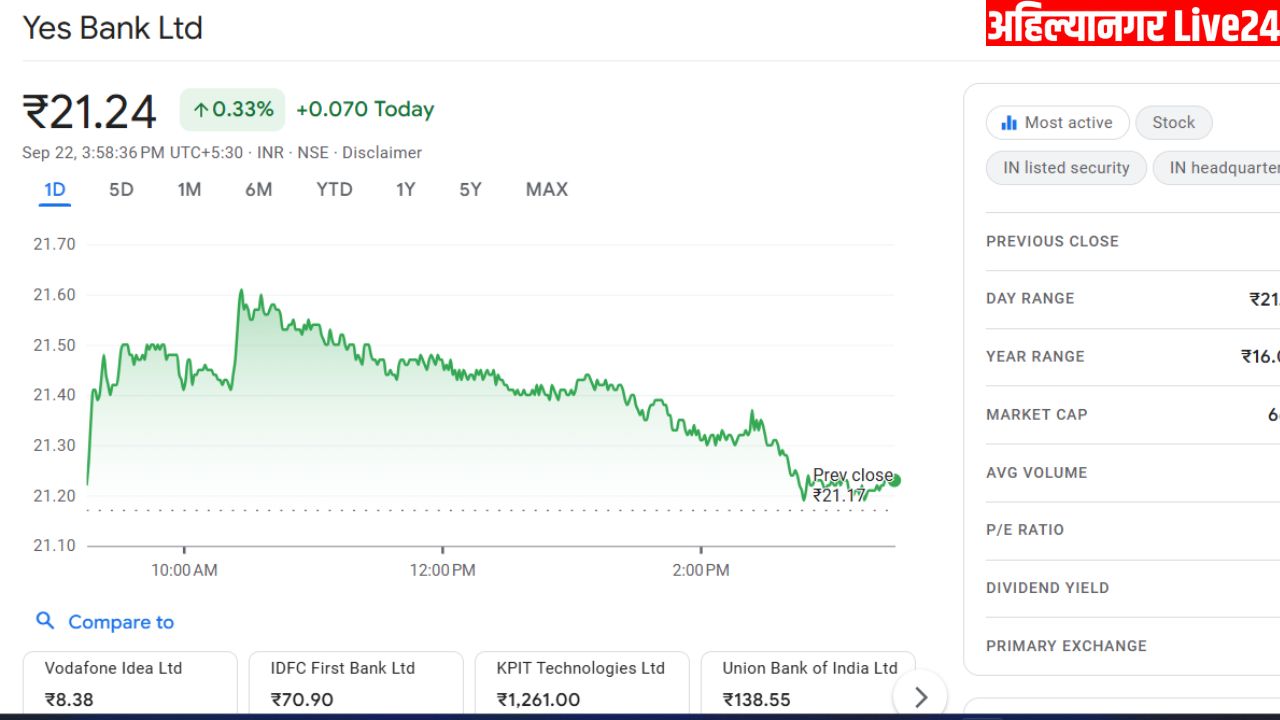The width and height of the screenshot is (1280, 720).
Task: Click the PREVIOUS CLOSE row label
Action: pyautogui.click(x=1052, y=241)
